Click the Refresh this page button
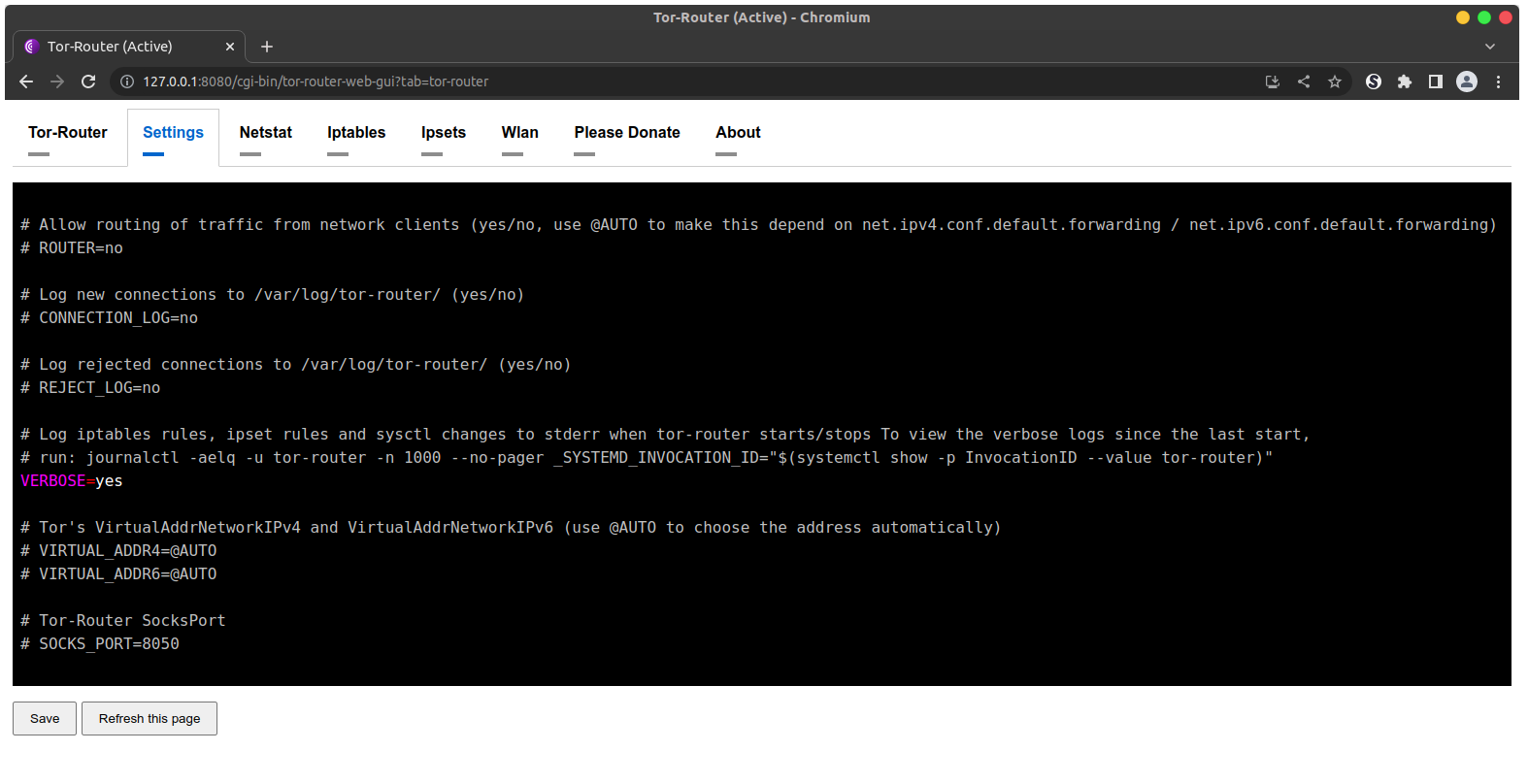 (x=149, y=719)
